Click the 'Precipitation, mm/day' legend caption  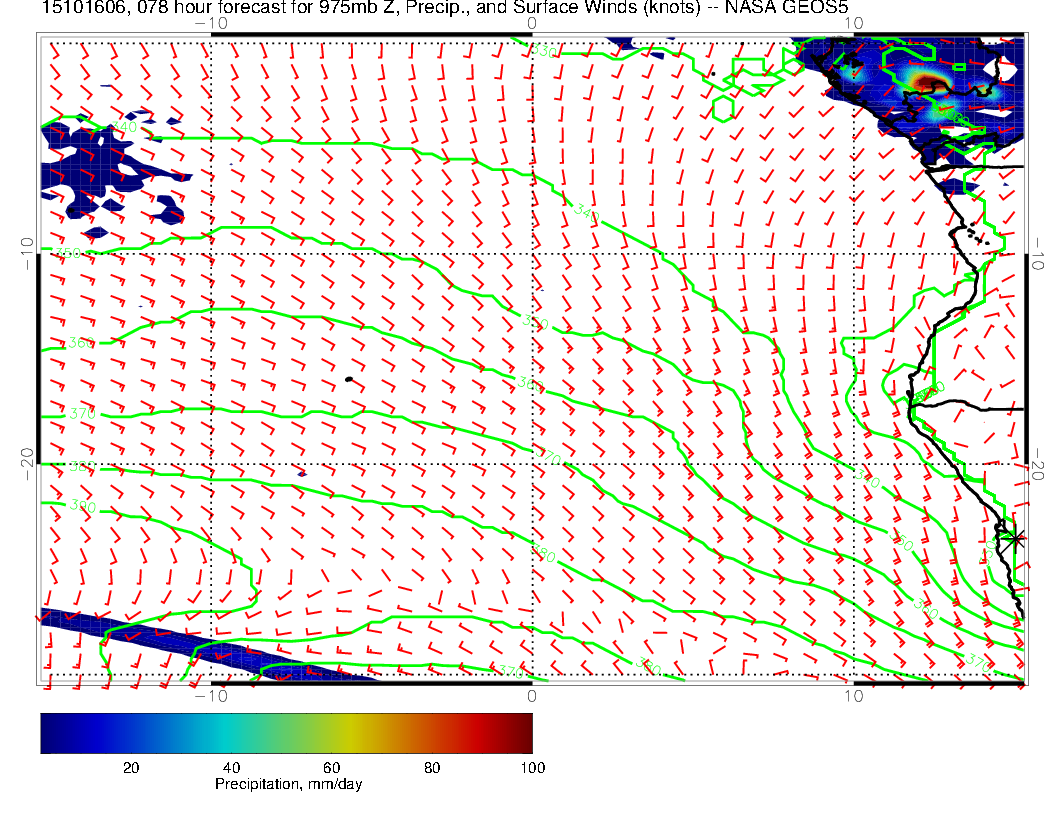coord(288,784)
